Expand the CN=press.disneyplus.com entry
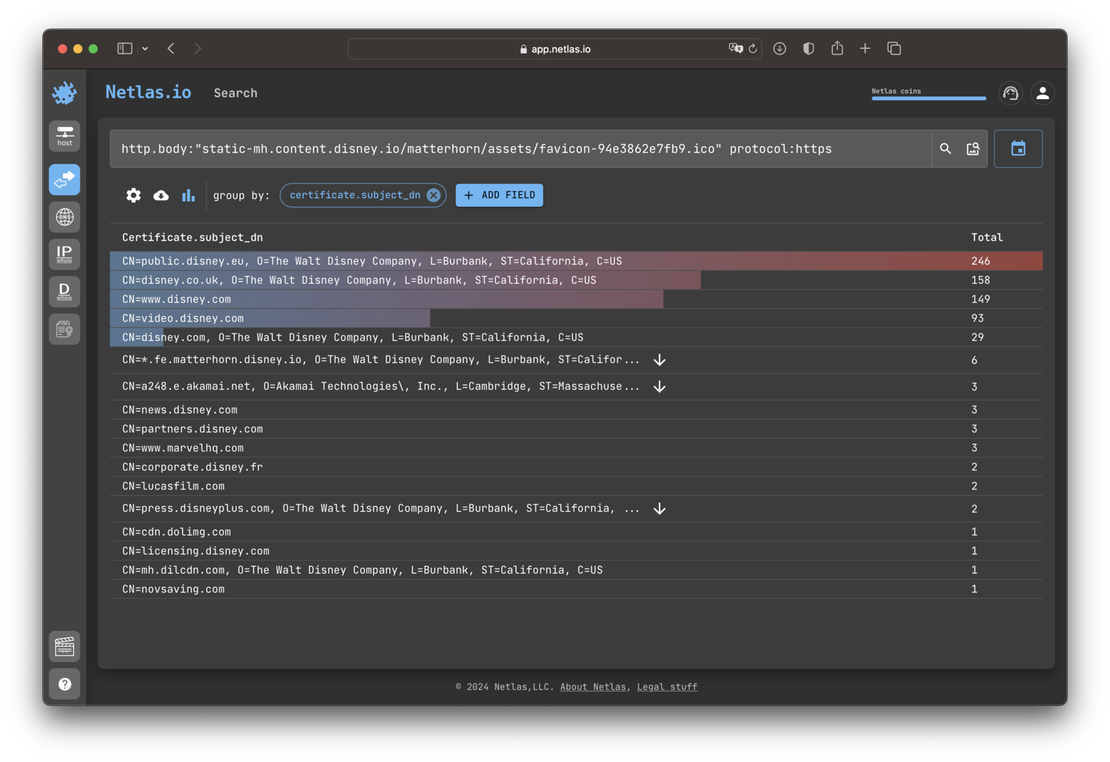Viewport: 1110px width, 762px height. point(659,508)
